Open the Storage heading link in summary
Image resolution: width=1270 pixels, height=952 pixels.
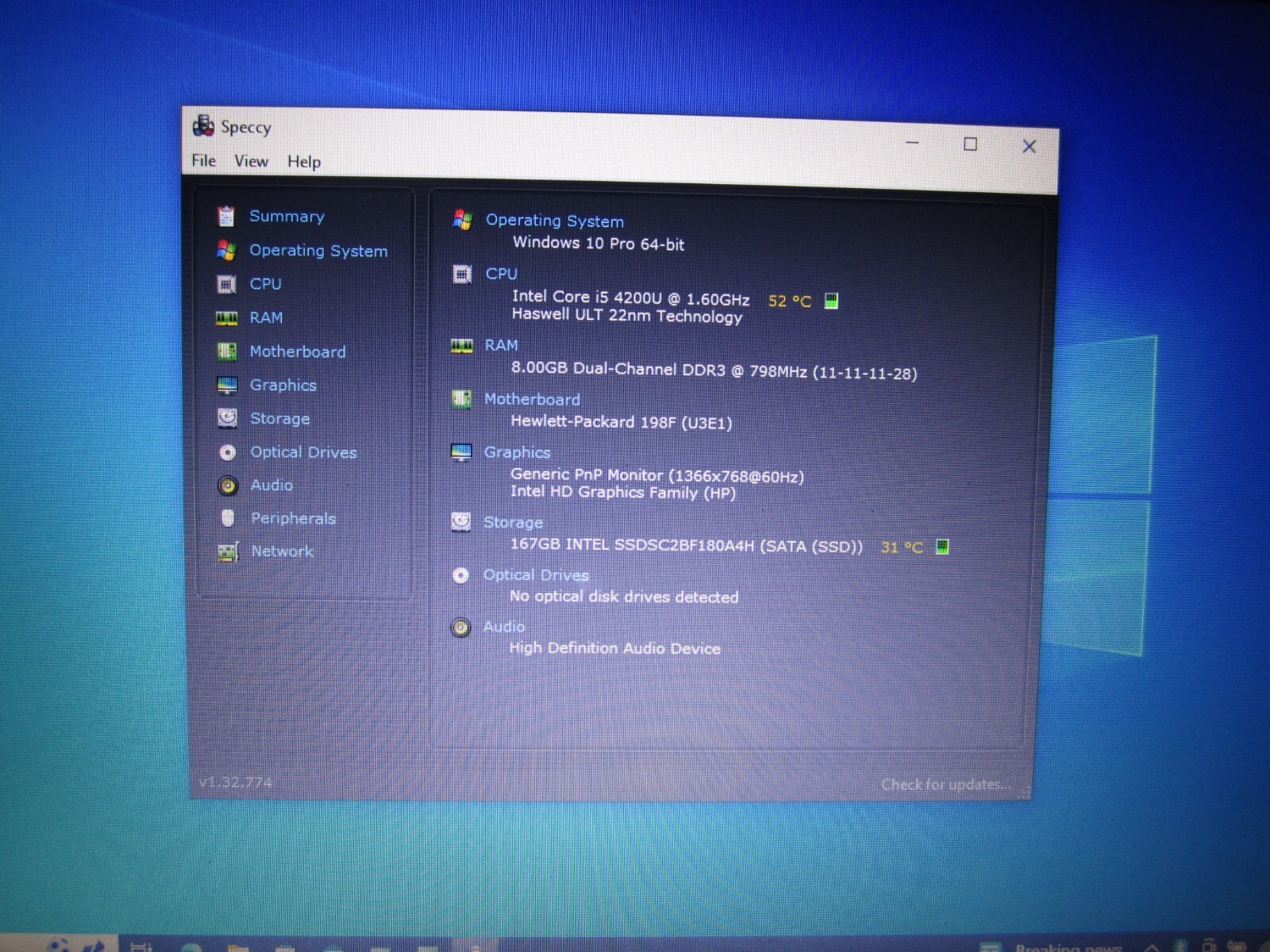click(513, 522)
